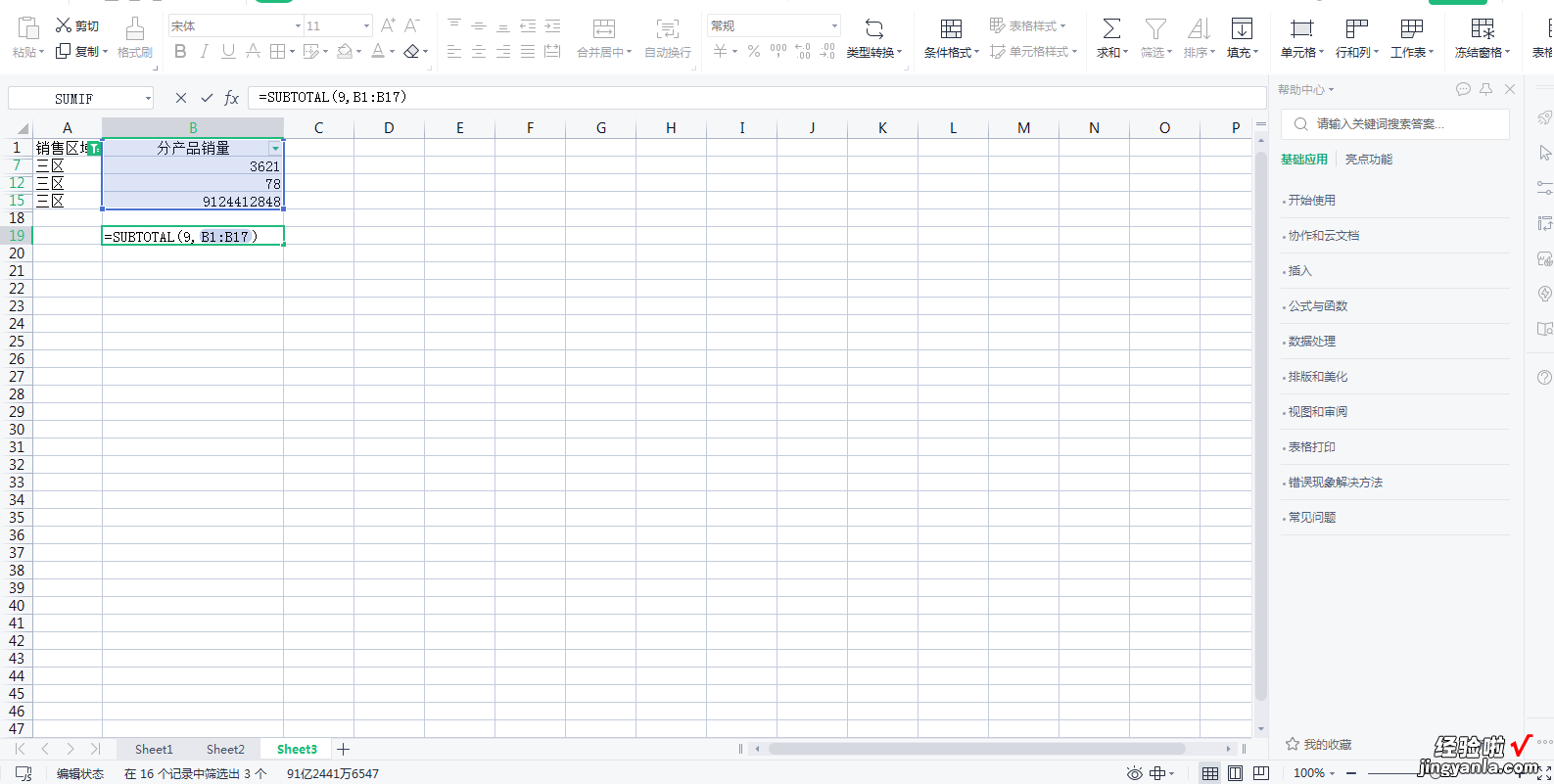Toggle Italic formatting

click(x=204, y=51)
